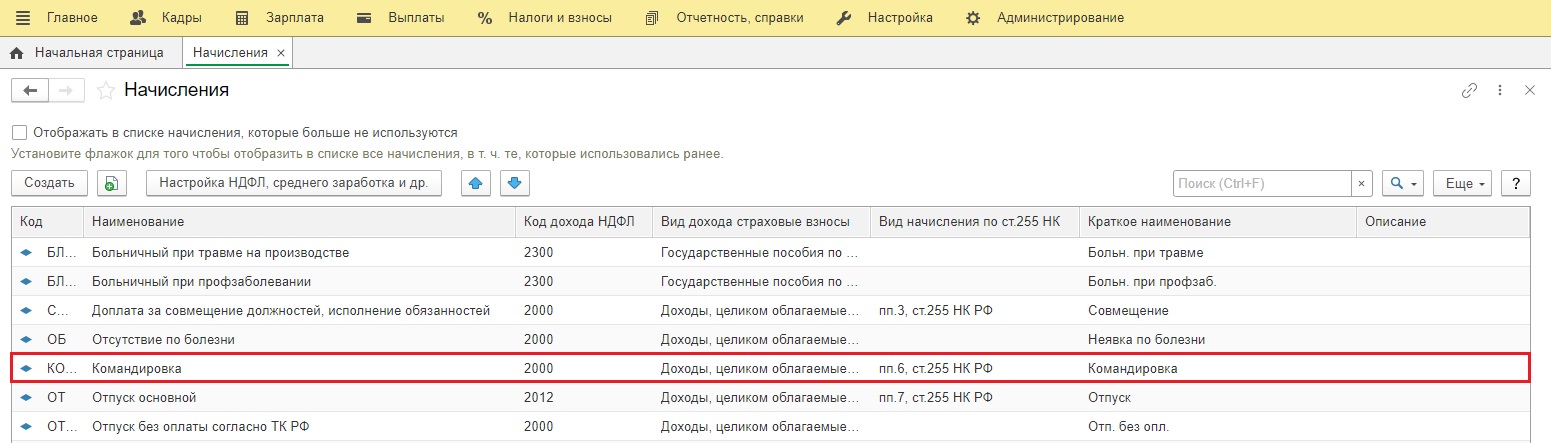Enable showing unused accruals checkbox

[x=19, y=132]
